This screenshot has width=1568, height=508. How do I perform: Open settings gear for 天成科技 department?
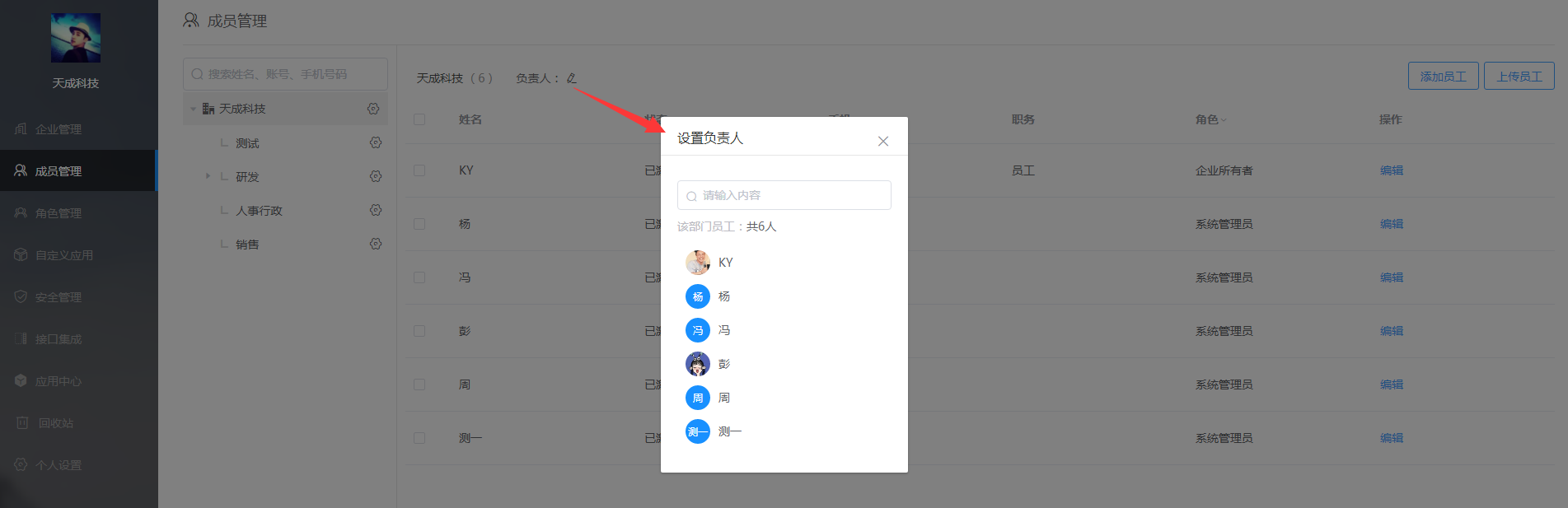point(373,109)
